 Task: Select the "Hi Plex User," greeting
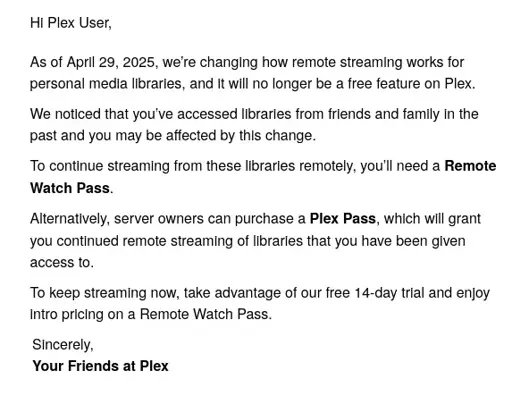coord(71,23)
